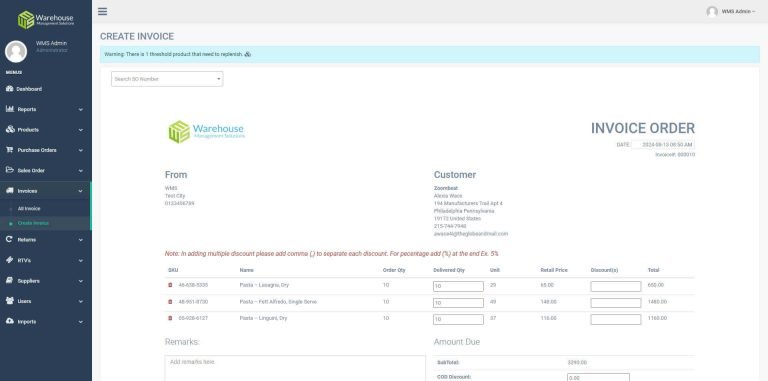Click the customer name Zoombeat

click(x=446, y=188)
